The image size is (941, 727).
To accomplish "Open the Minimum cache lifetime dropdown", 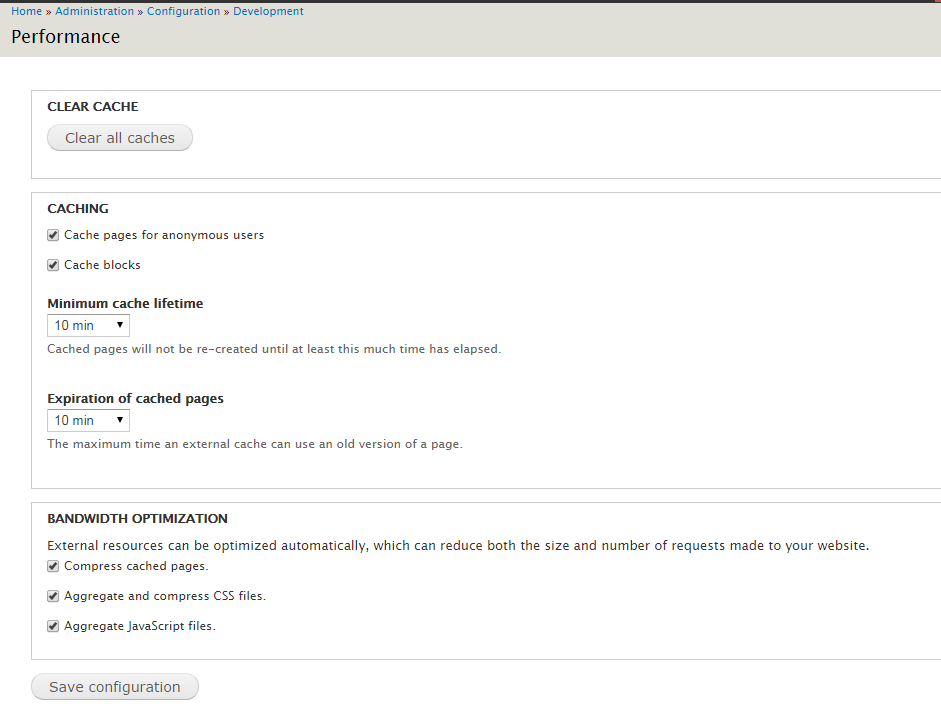I will (88, 325).
